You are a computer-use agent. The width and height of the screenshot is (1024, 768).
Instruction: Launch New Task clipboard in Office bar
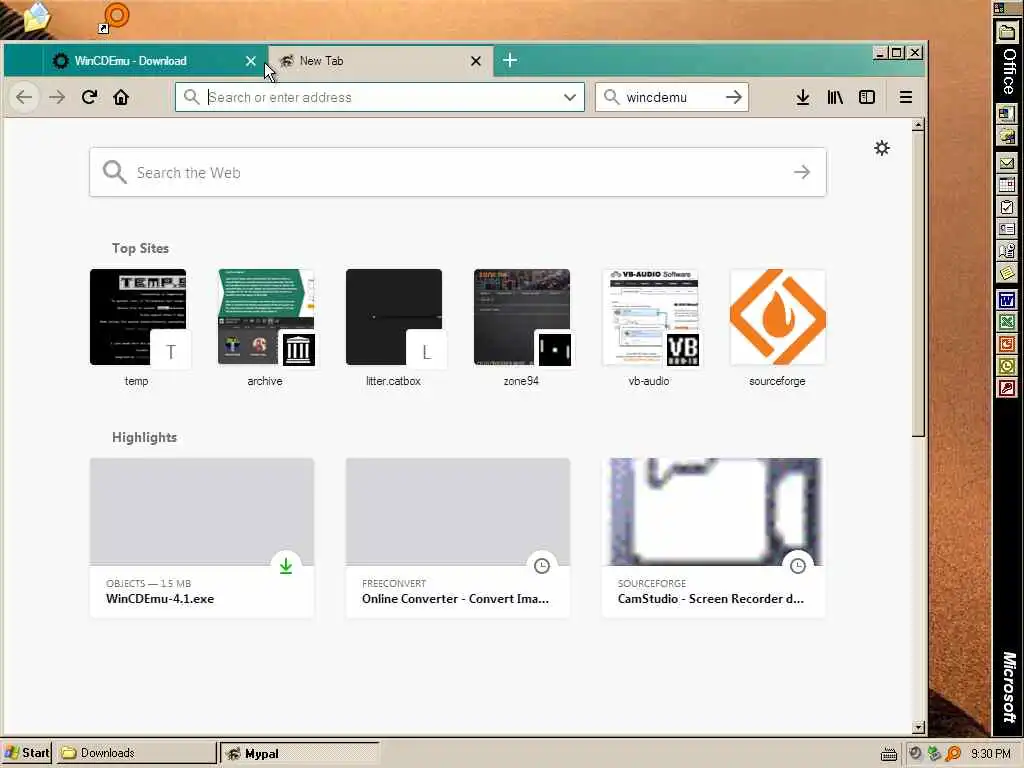(1007, 207)
